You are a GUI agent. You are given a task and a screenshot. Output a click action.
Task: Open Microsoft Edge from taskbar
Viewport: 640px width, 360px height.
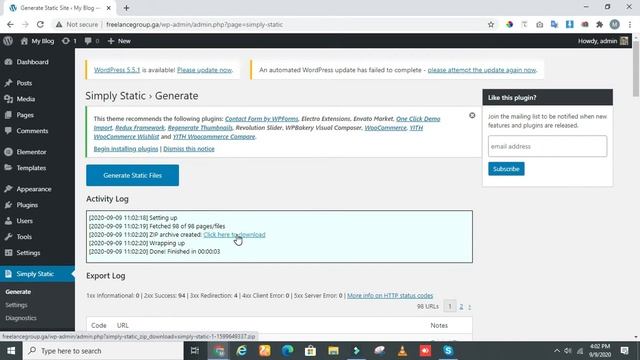coord(287,351)
